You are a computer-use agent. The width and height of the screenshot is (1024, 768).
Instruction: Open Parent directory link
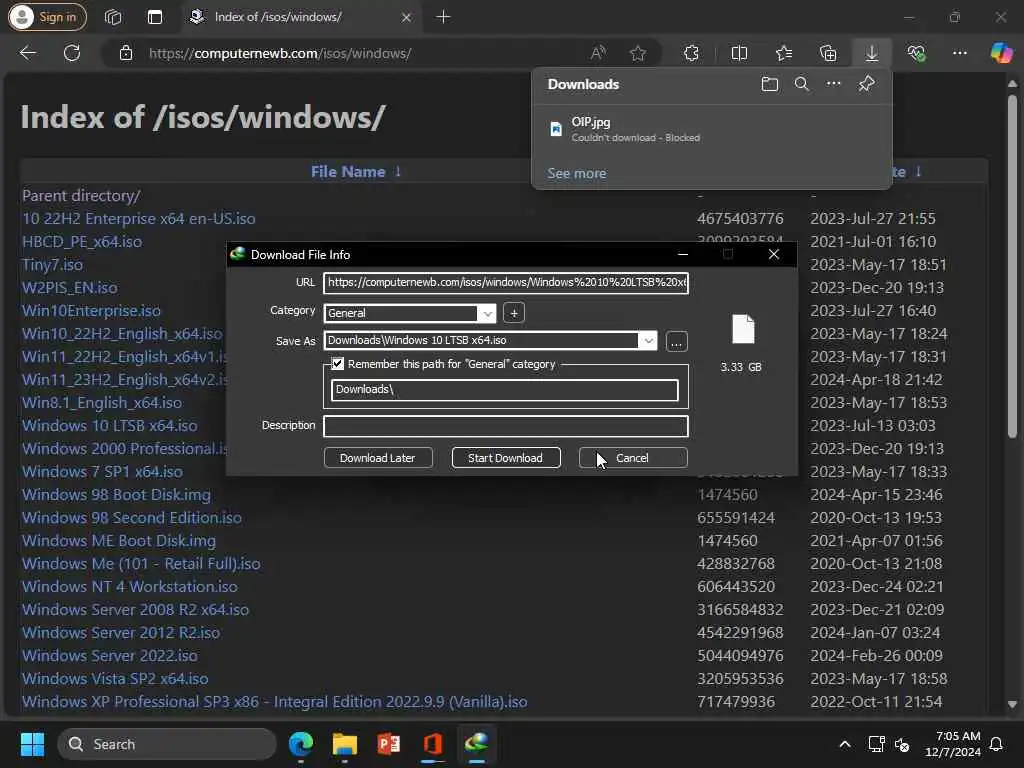coord(81,195)
